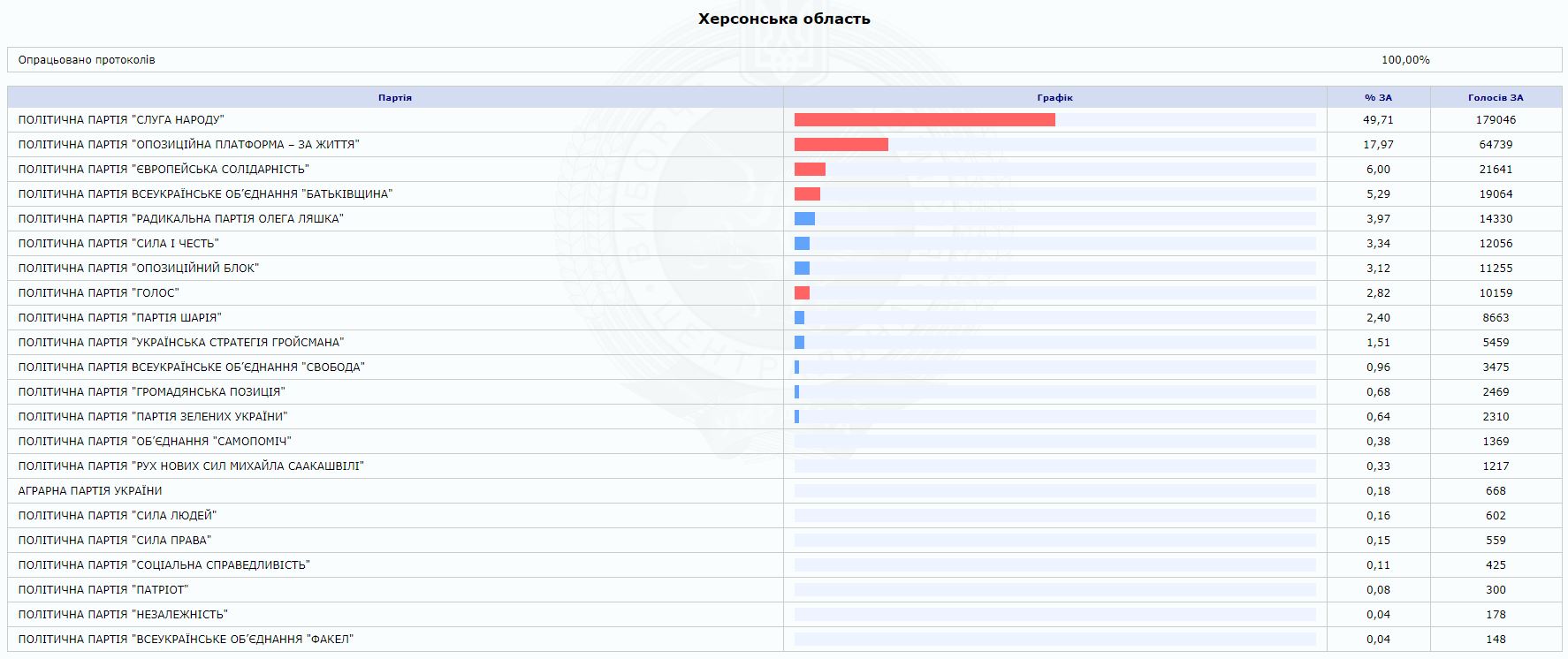Select the 'АГРАРНА ПАРТІЯ УКРАЇНИ' row name

(90, 491)
